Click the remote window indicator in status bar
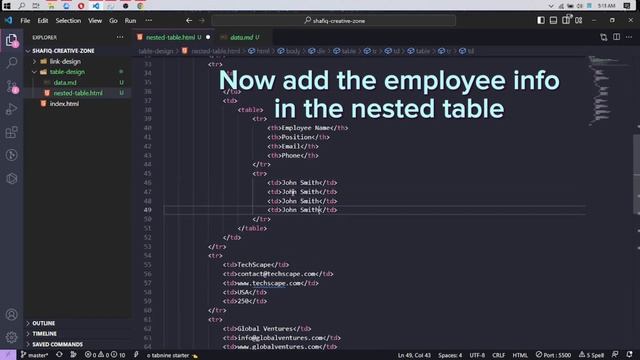 coord(8,355)
